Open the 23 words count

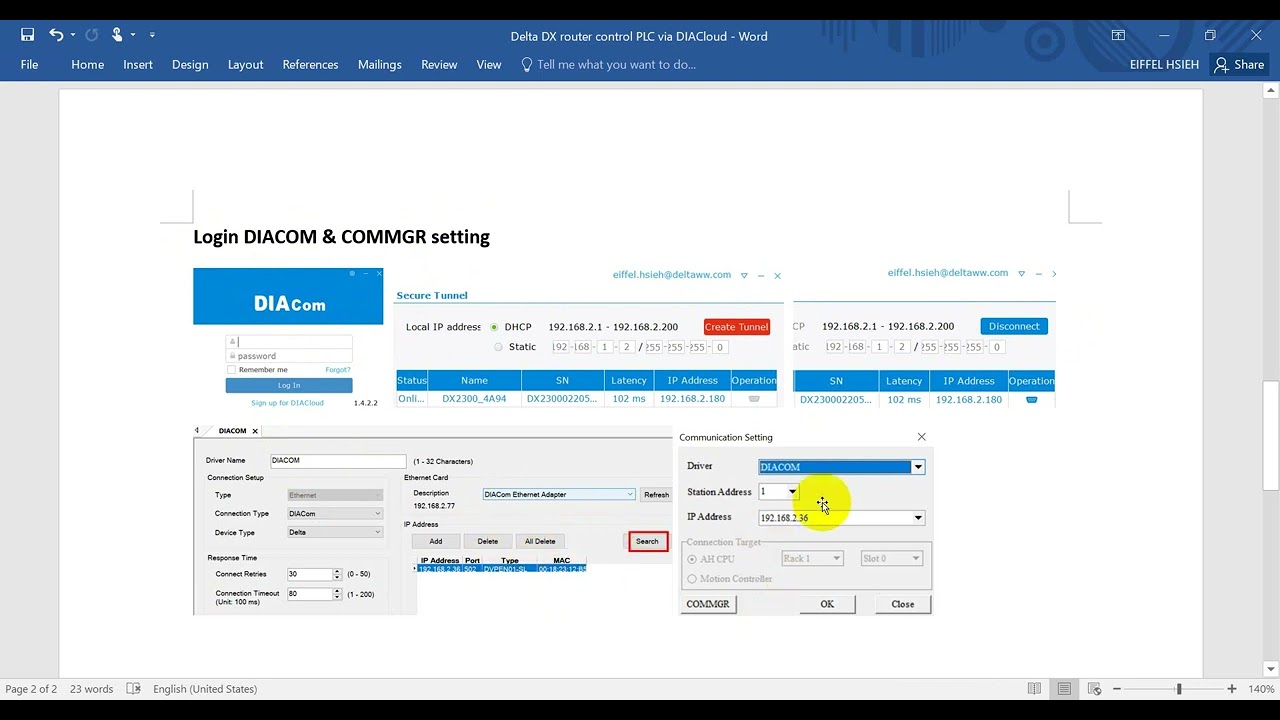(x=91, y=689)
